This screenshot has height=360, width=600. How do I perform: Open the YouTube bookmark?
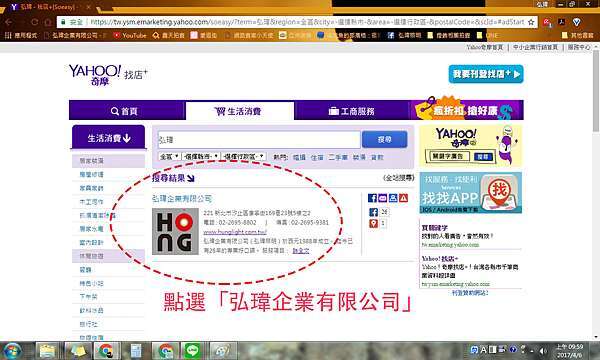[130, 36]
